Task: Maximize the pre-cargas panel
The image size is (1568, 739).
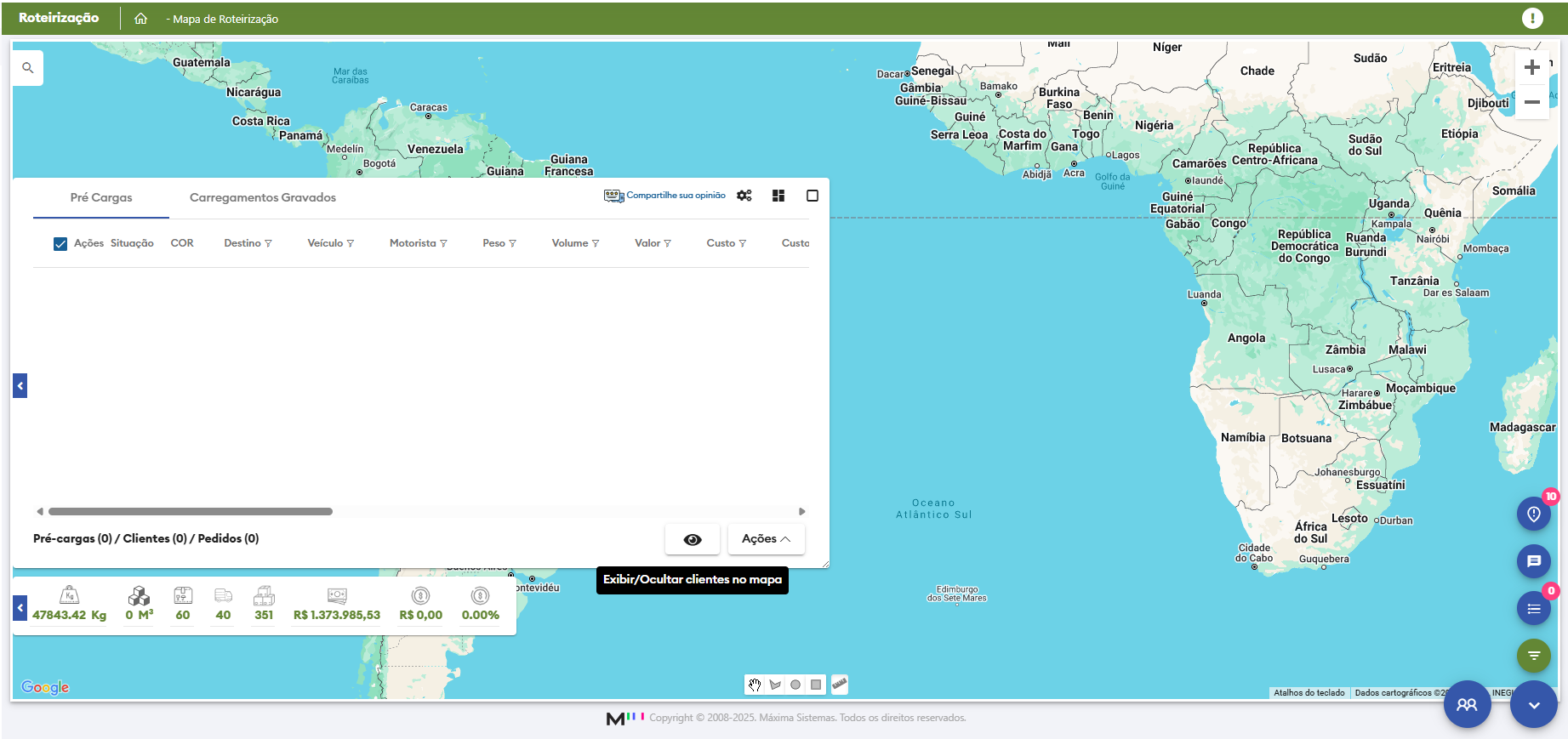Action: pos(813,196)
